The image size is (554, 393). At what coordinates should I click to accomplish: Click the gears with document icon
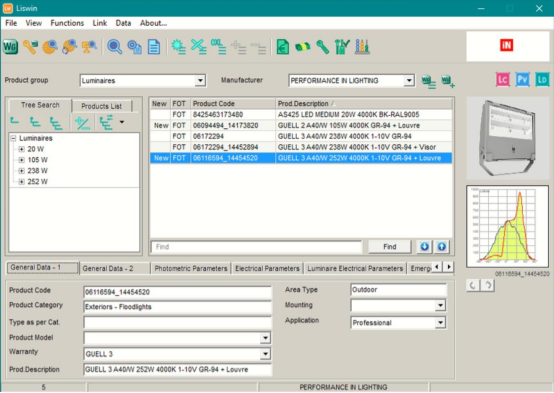(134, 47)
